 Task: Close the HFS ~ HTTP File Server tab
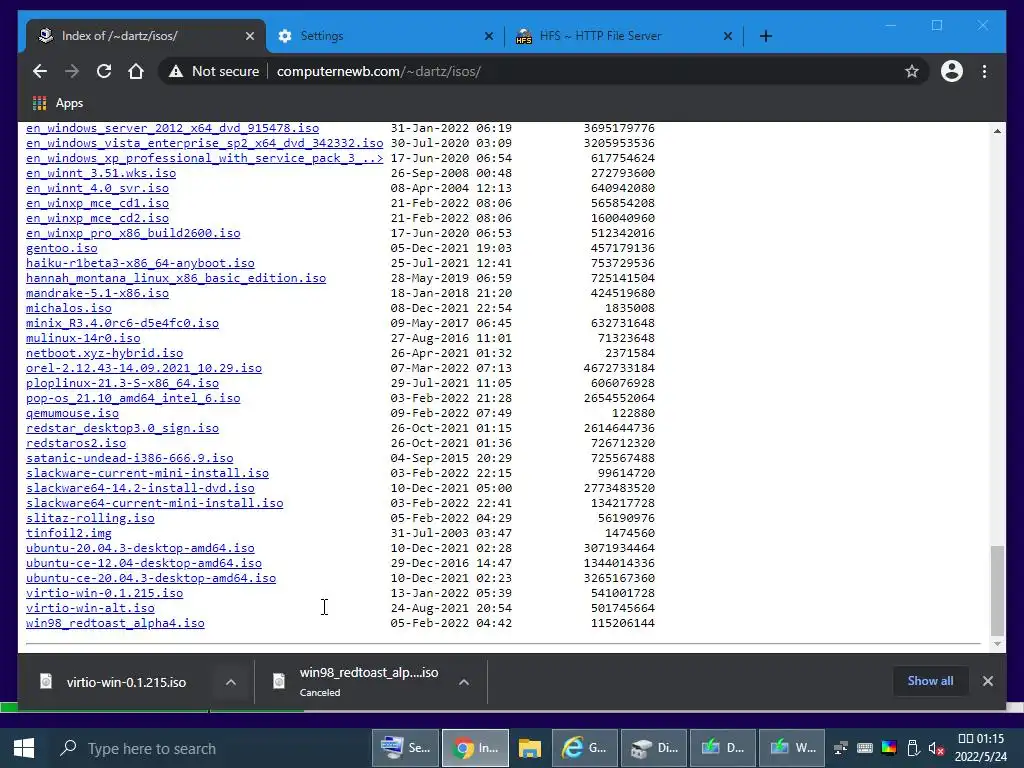pyautogui.click(x=728, y=36)
